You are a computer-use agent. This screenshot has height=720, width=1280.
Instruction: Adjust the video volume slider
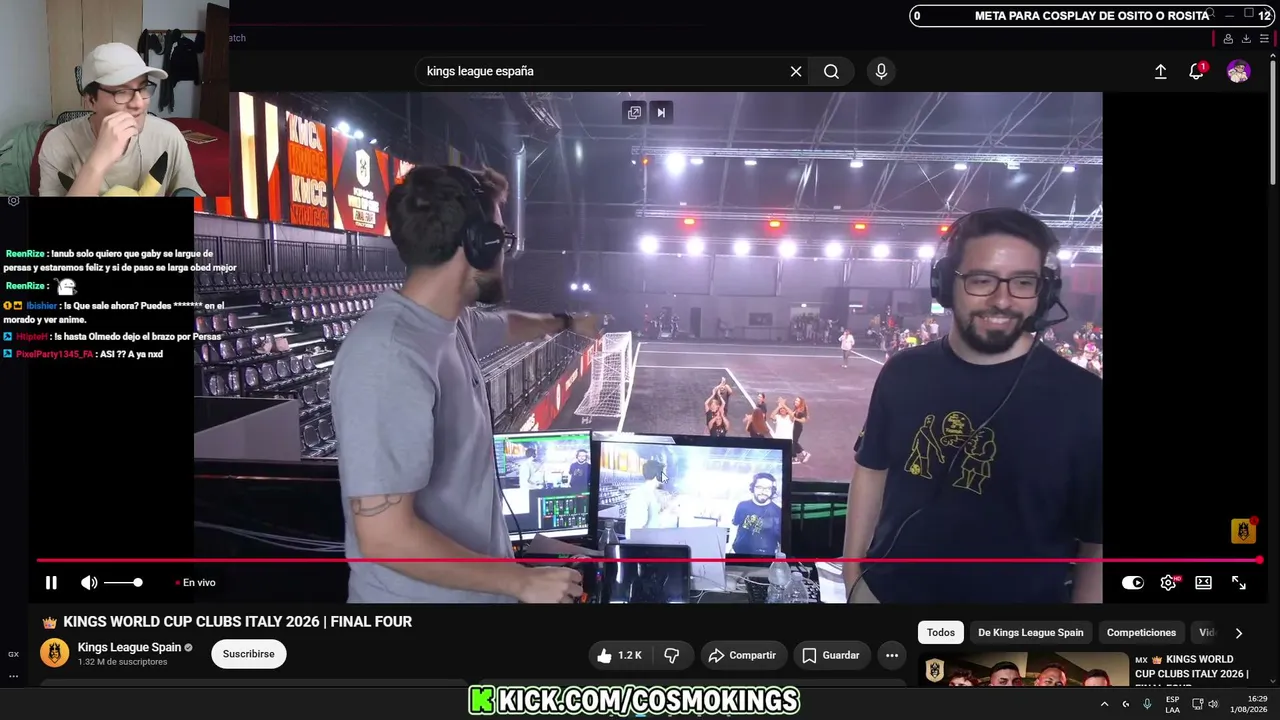point(123,583)
